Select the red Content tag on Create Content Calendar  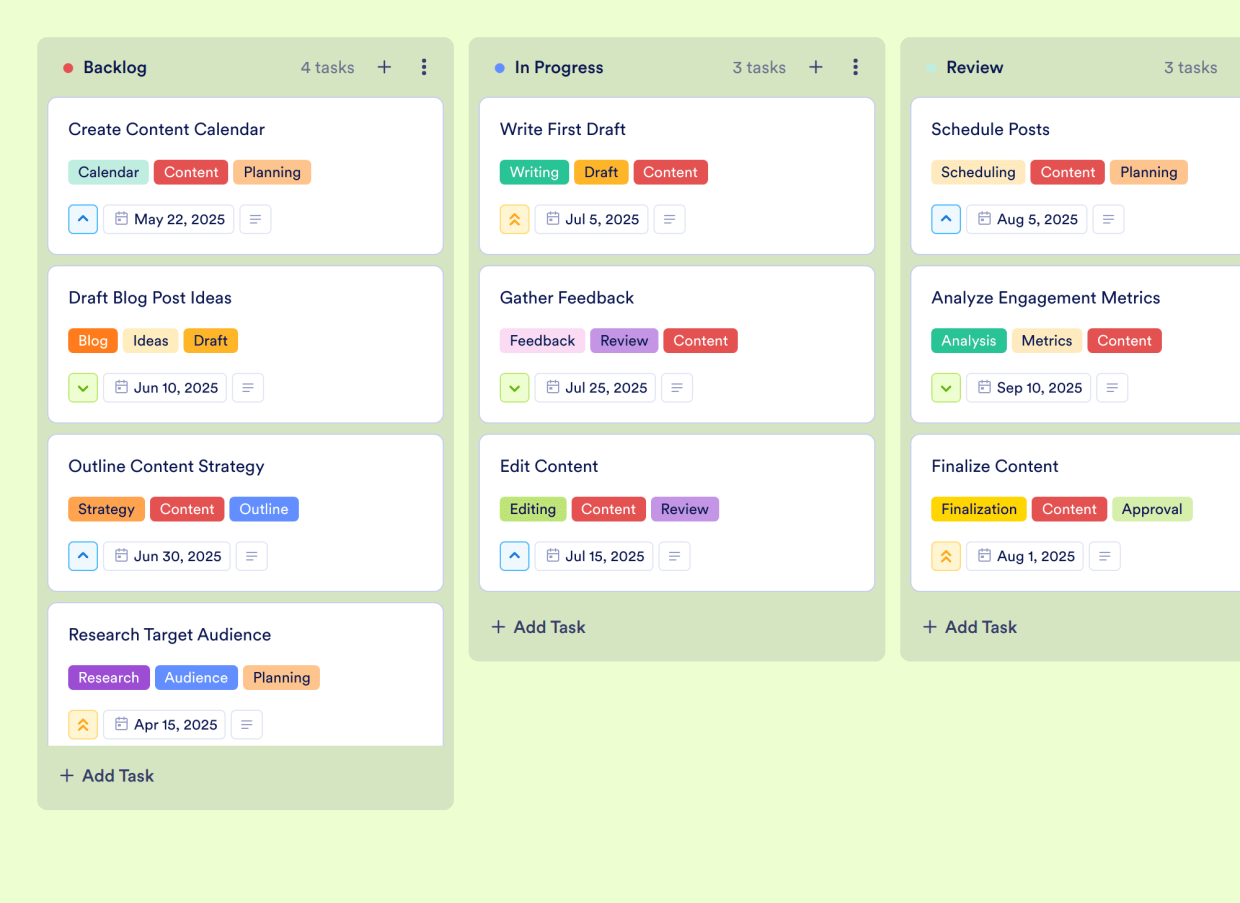pos(191,172)
